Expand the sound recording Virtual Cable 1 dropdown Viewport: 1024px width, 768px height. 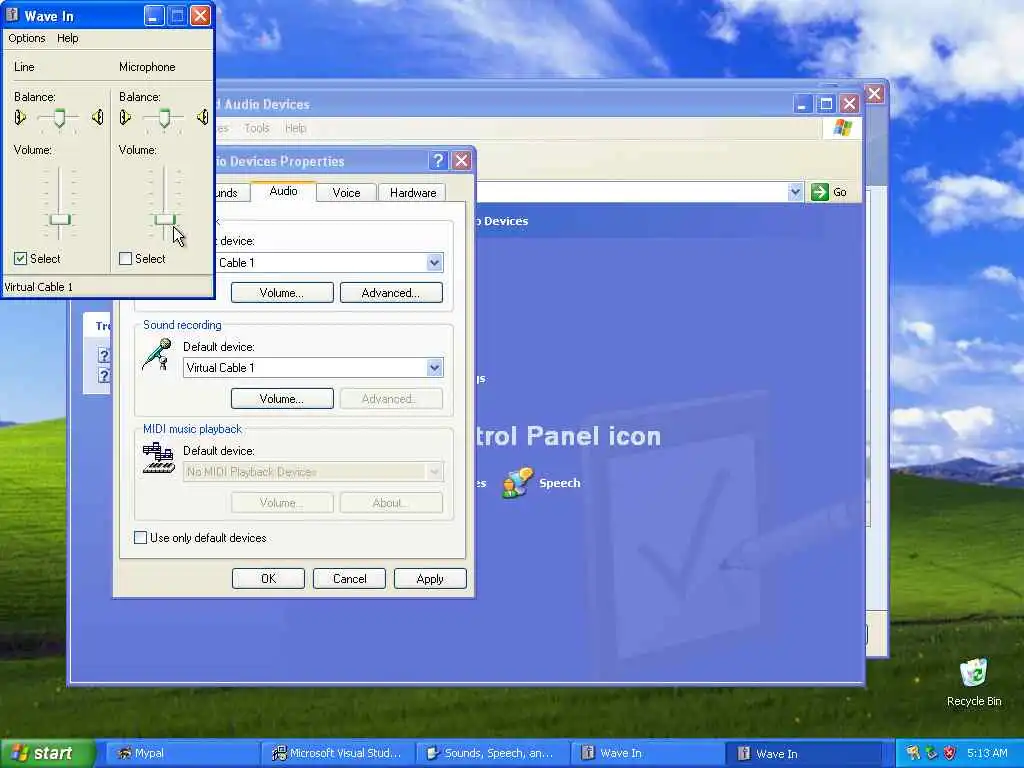[434, 368]
